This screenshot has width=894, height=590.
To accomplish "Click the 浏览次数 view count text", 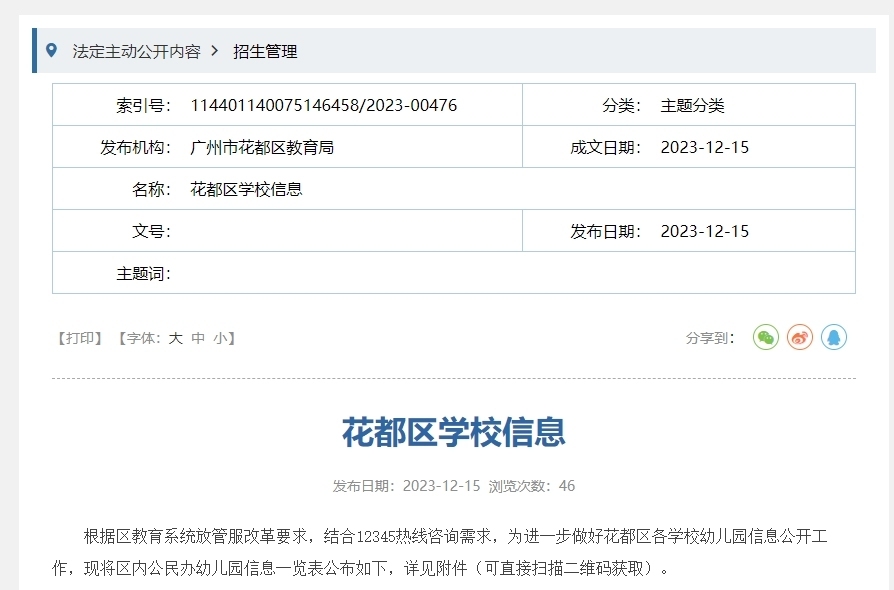I will (x=531, y=486).
